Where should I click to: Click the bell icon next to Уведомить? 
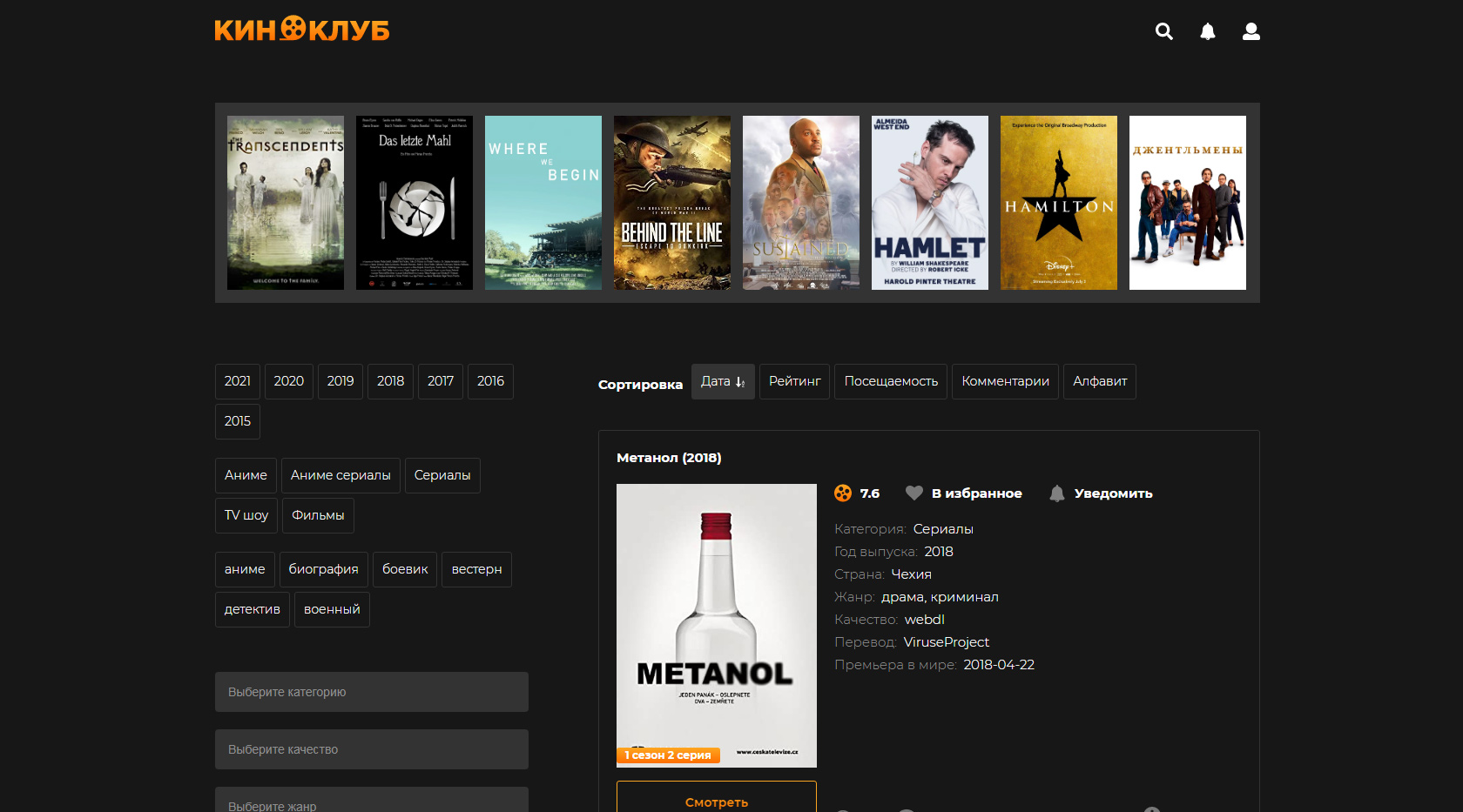point(1057,493)
